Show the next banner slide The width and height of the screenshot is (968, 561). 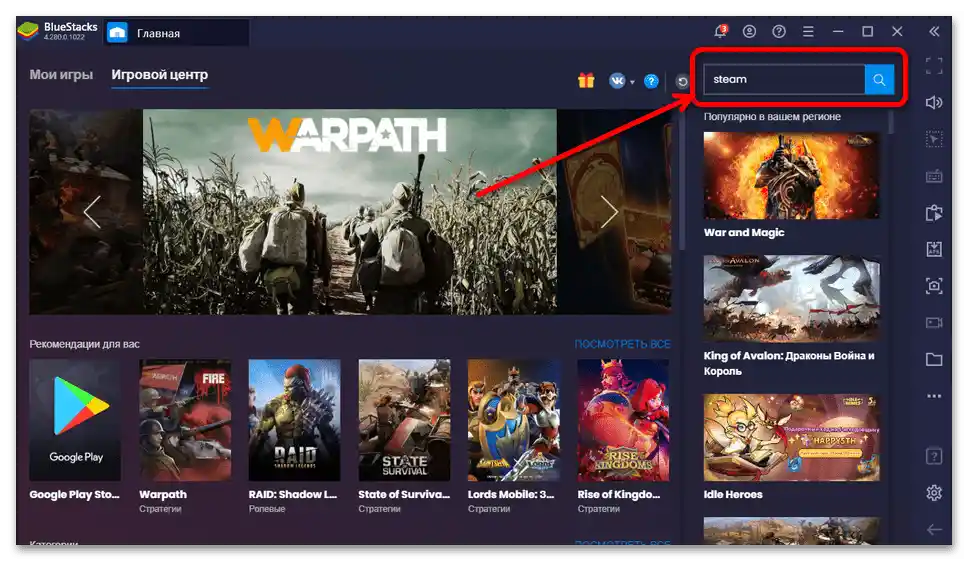point(609,212)
